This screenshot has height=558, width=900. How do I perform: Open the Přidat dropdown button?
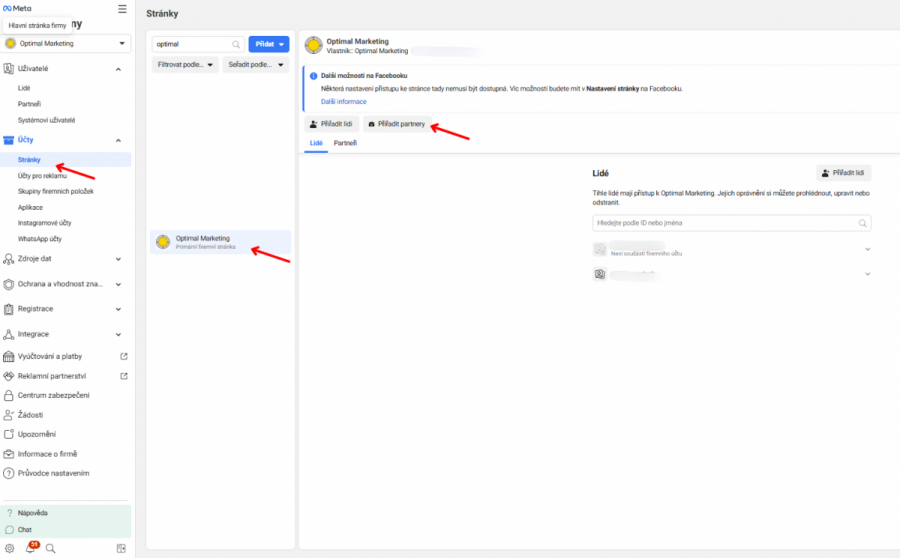click(269, 44)
